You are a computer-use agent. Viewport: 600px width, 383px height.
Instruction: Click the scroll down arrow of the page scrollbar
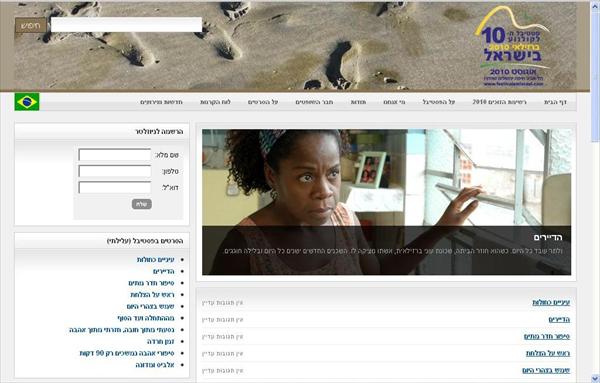point(595,378)
